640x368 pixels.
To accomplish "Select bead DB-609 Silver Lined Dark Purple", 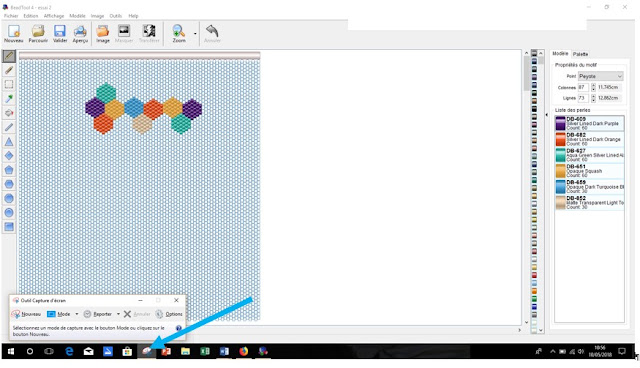I will pyautogui.click(x=589, y=123).
